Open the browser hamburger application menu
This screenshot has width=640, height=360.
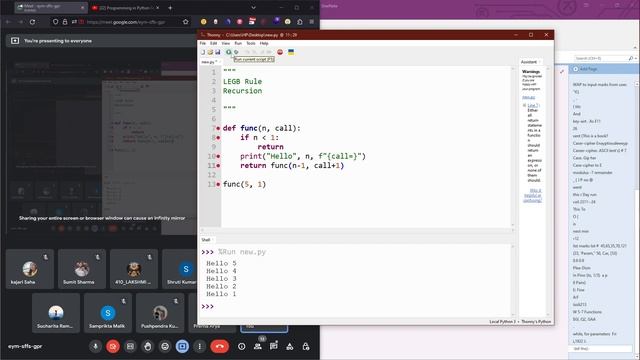(311, 22)
